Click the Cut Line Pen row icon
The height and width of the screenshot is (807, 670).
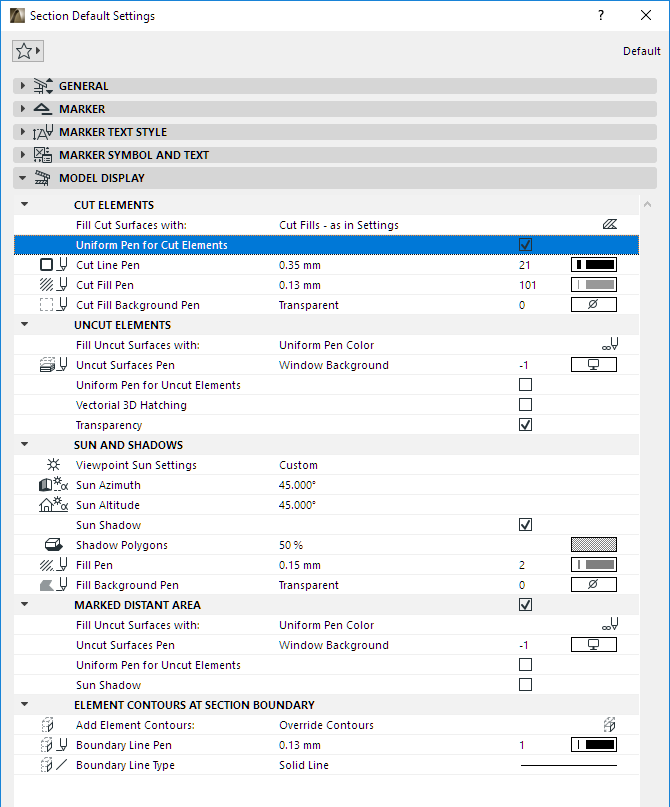pyautogui.click(x=54, y=265)
